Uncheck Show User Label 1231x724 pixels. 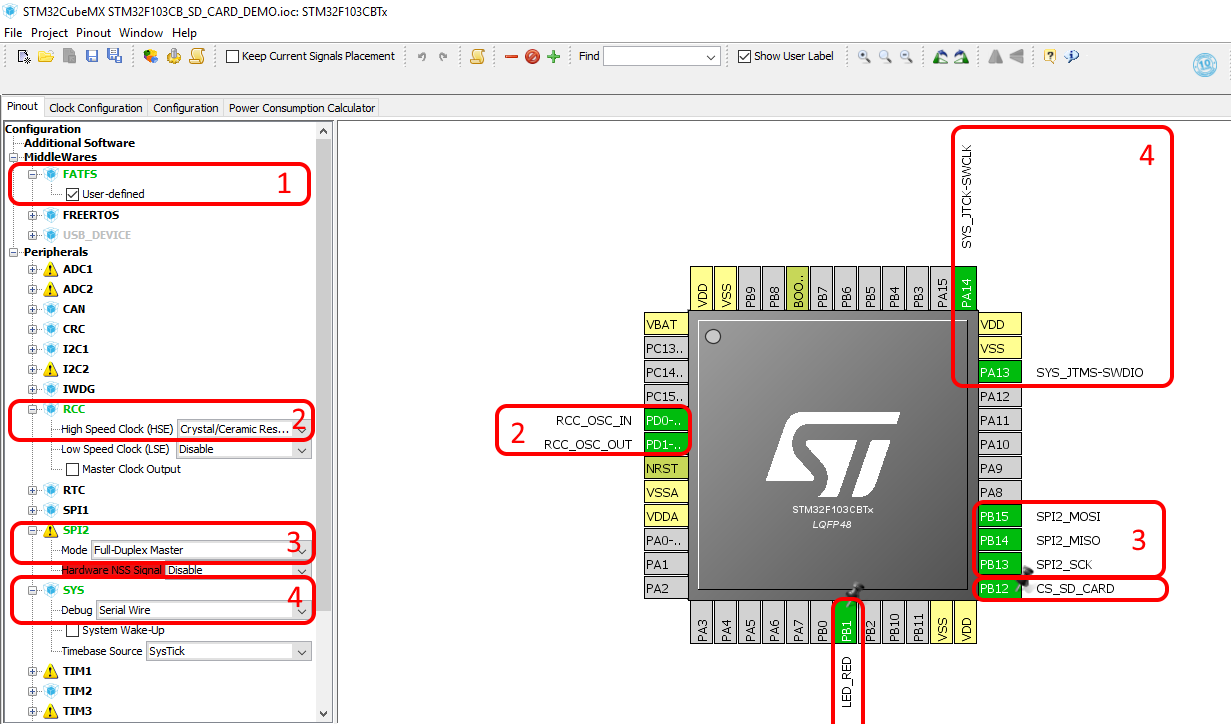(742, 56)
